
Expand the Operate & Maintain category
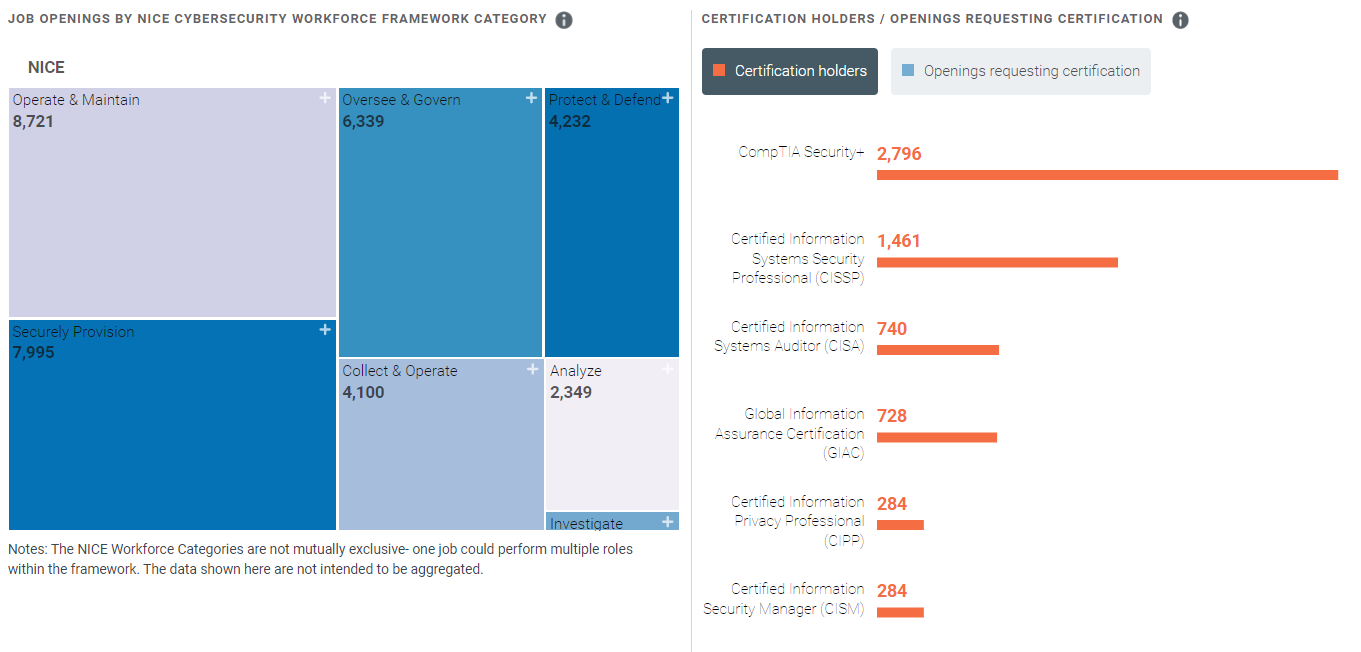[324, 98]
